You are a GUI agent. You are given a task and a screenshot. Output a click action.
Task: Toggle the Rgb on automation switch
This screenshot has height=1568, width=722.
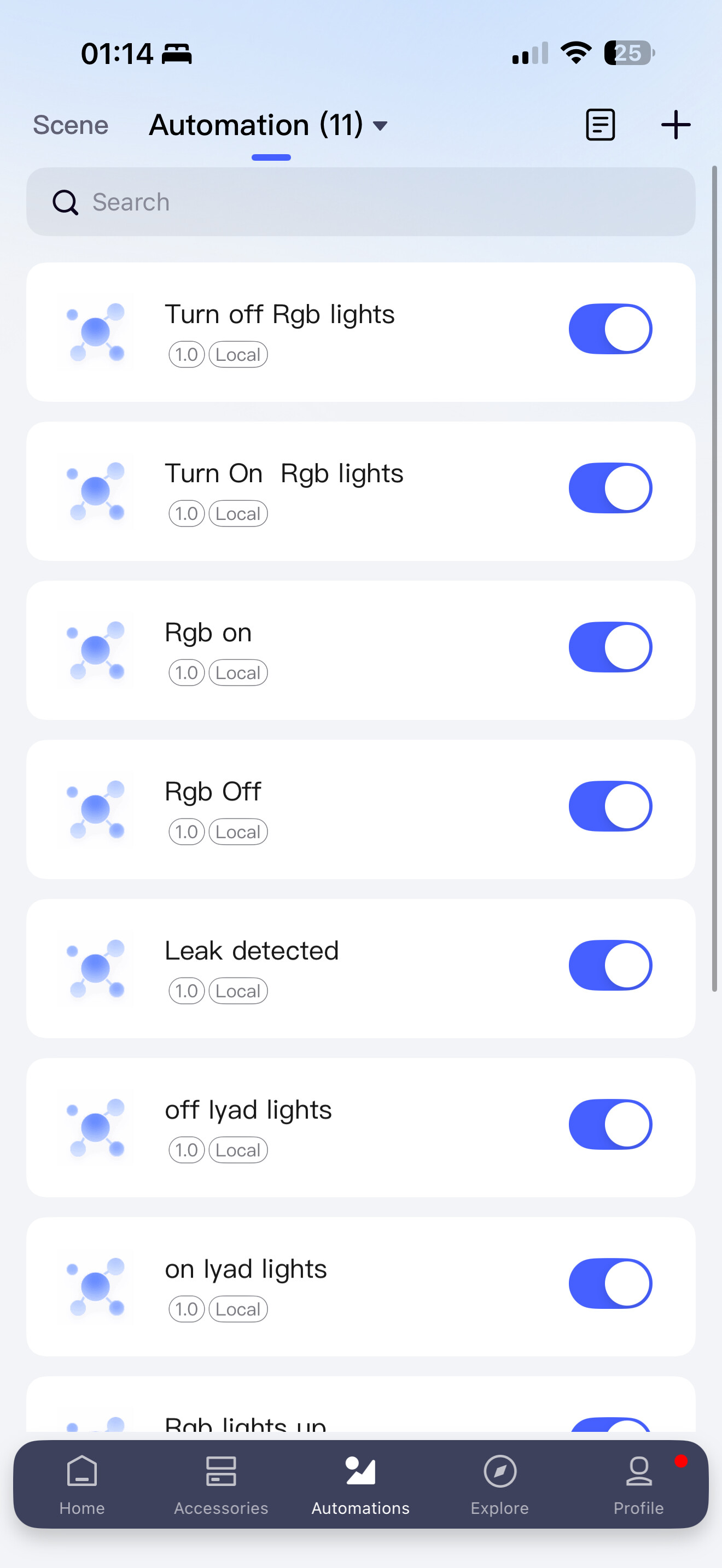pos(610,647)
